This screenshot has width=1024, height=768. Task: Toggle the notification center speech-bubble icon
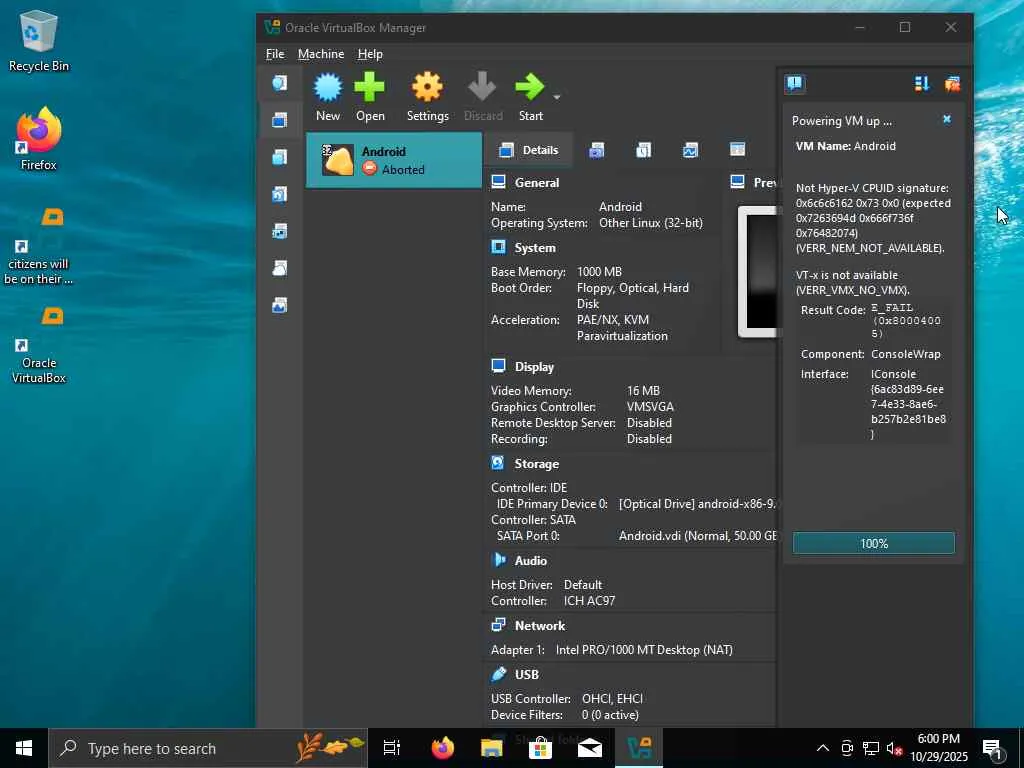[x=795, y=84]
